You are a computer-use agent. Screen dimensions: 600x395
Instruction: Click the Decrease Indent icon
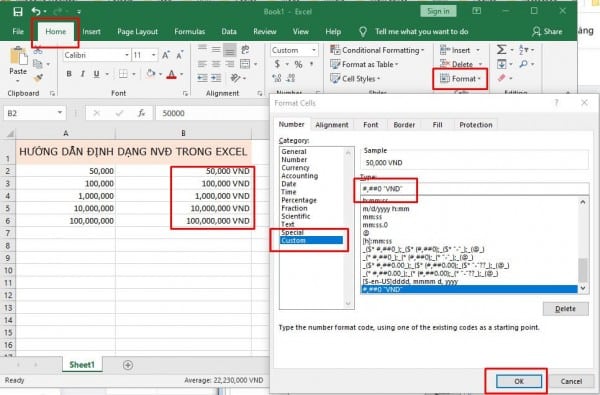coord(202,78)
